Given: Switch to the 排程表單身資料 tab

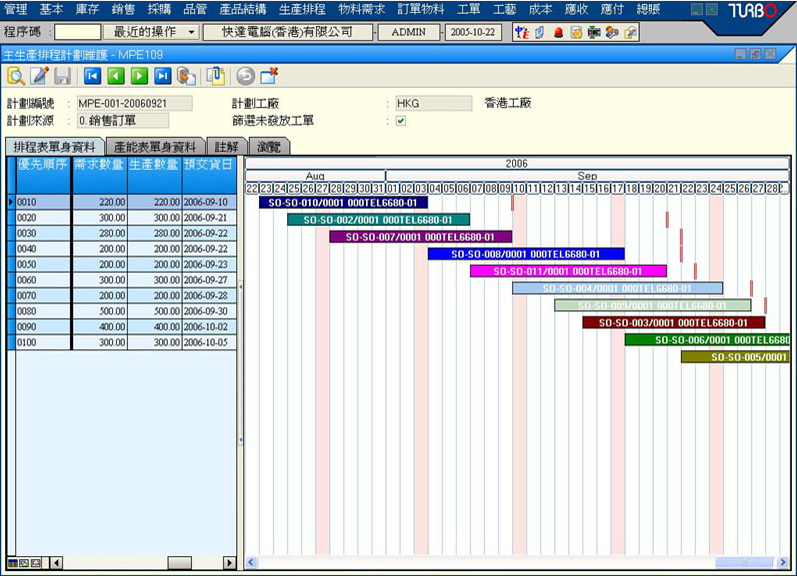Looking at the screenshot, I should coord(54,147).
